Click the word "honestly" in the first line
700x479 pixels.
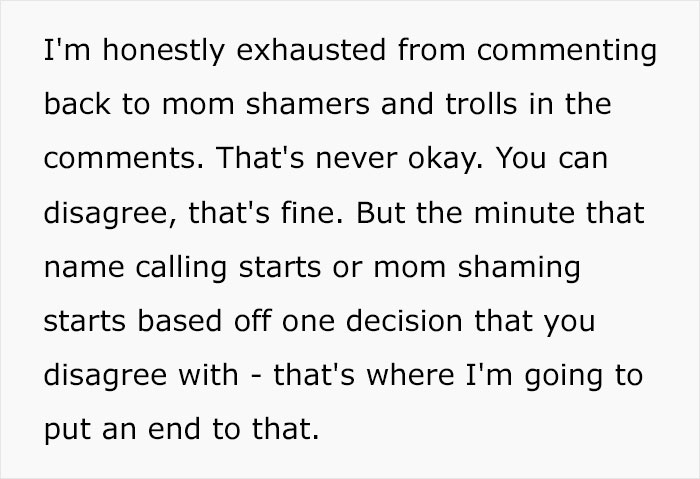click(148, 52)
